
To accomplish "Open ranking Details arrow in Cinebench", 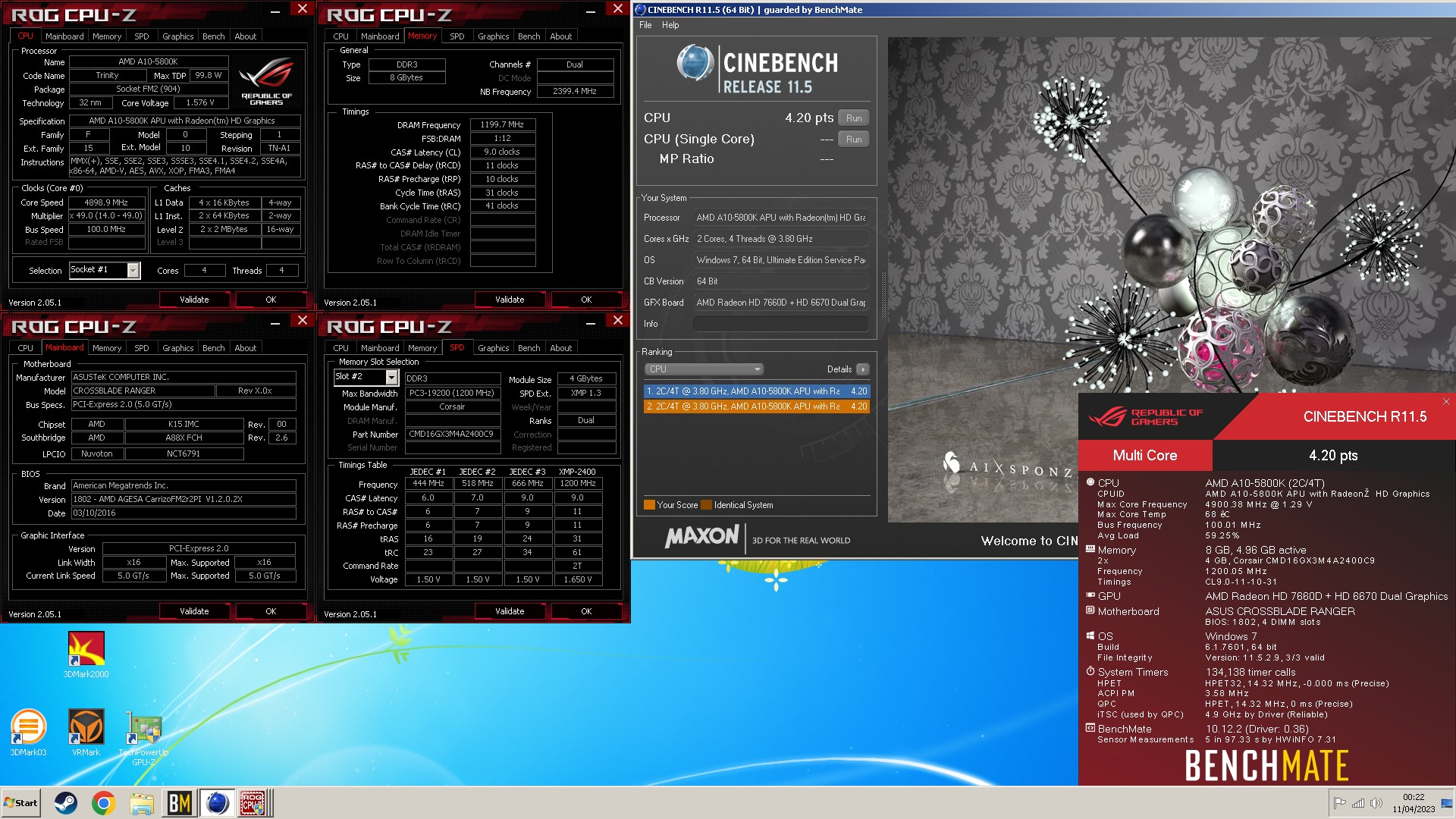I will (x=863, y=369).
